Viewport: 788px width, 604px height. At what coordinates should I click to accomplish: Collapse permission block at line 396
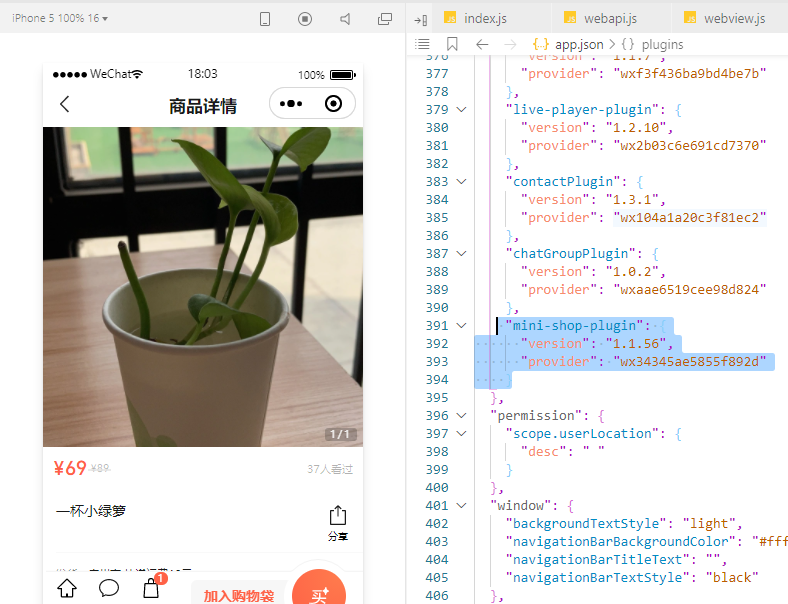461,415
